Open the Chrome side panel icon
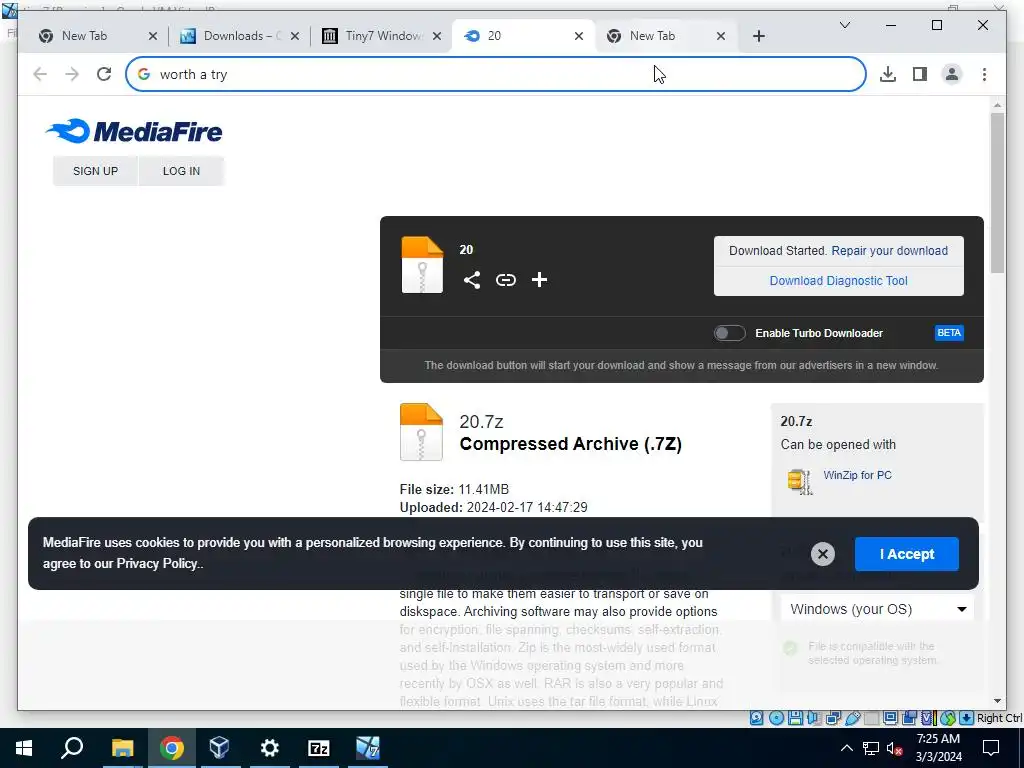The width and height of the screenshot is (1024, 768). 920,74
